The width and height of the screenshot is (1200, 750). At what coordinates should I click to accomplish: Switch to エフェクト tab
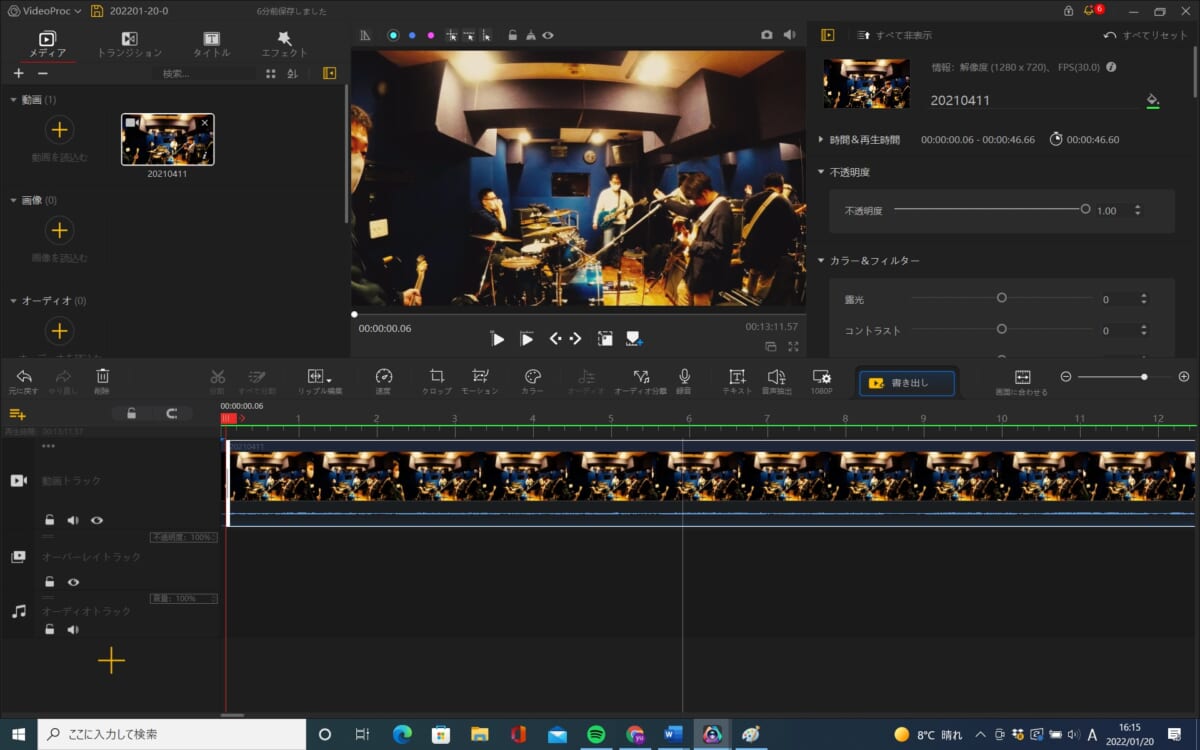tap(284, 44)
